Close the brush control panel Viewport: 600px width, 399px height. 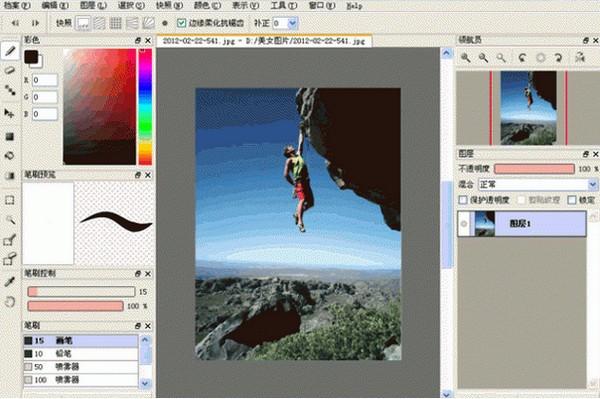[148, 274]
